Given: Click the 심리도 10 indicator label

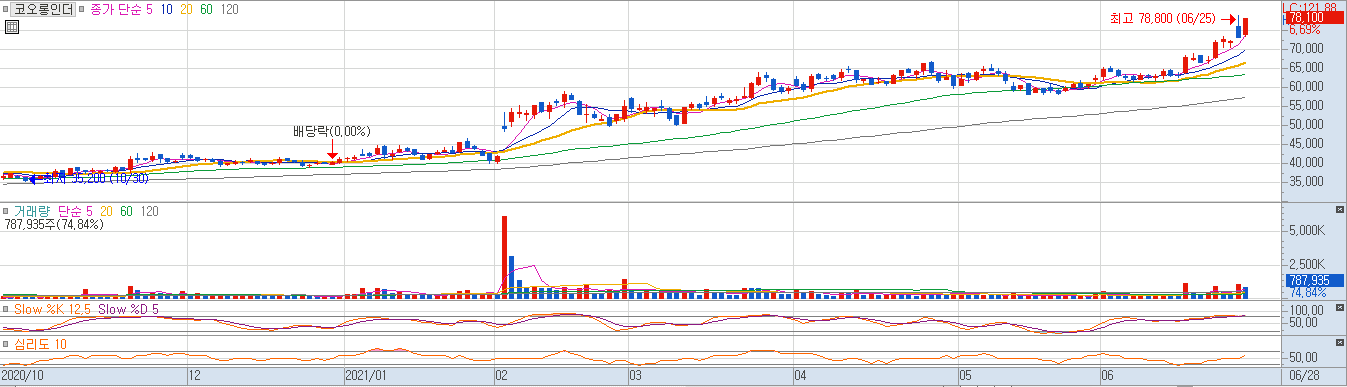Looking at the screenshot, I should pyautogui.click(x=40, y=344).
